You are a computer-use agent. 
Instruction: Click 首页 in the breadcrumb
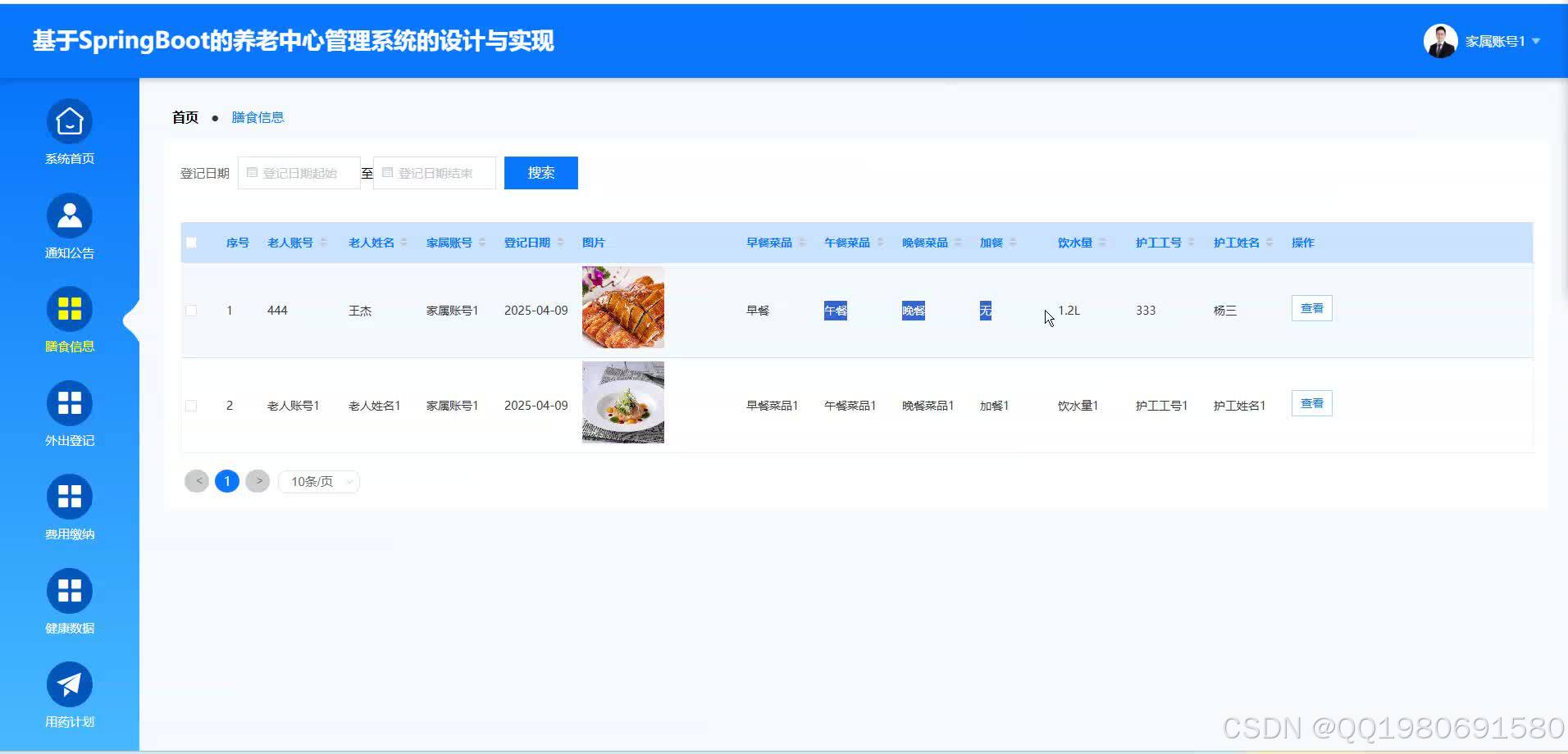point(184,116)
